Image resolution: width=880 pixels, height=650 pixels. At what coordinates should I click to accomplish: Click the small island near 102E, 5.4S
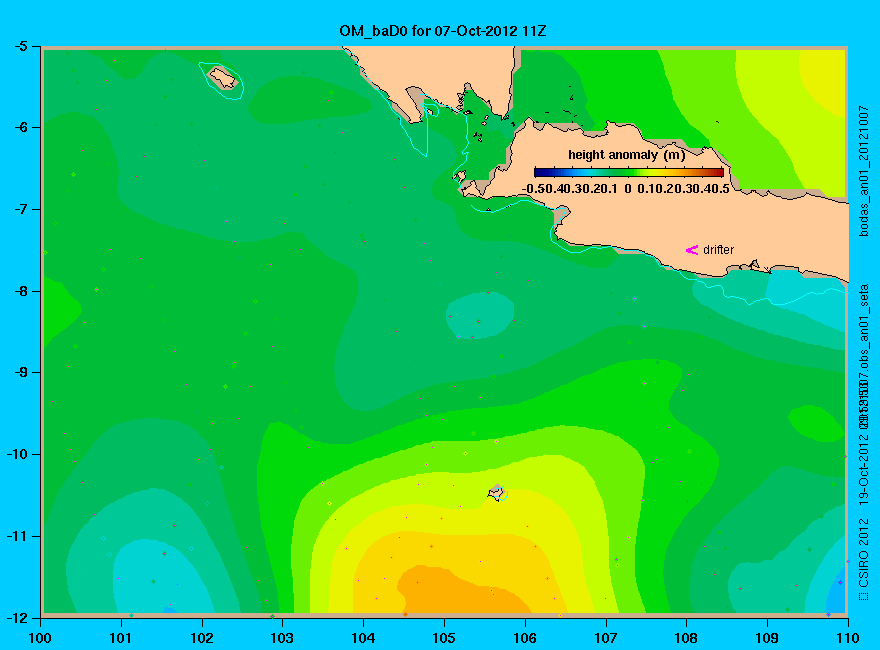coord(223,77)
